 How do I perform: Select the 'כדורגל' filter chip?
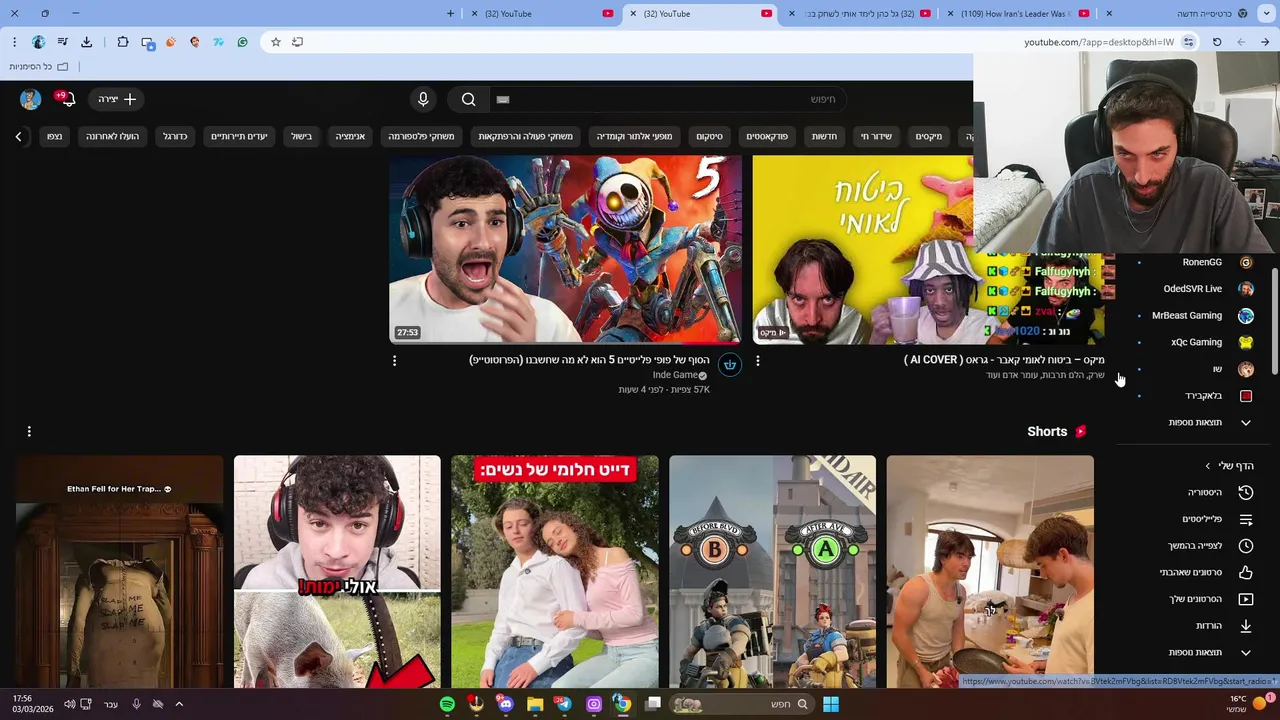(x=175, y=136)
